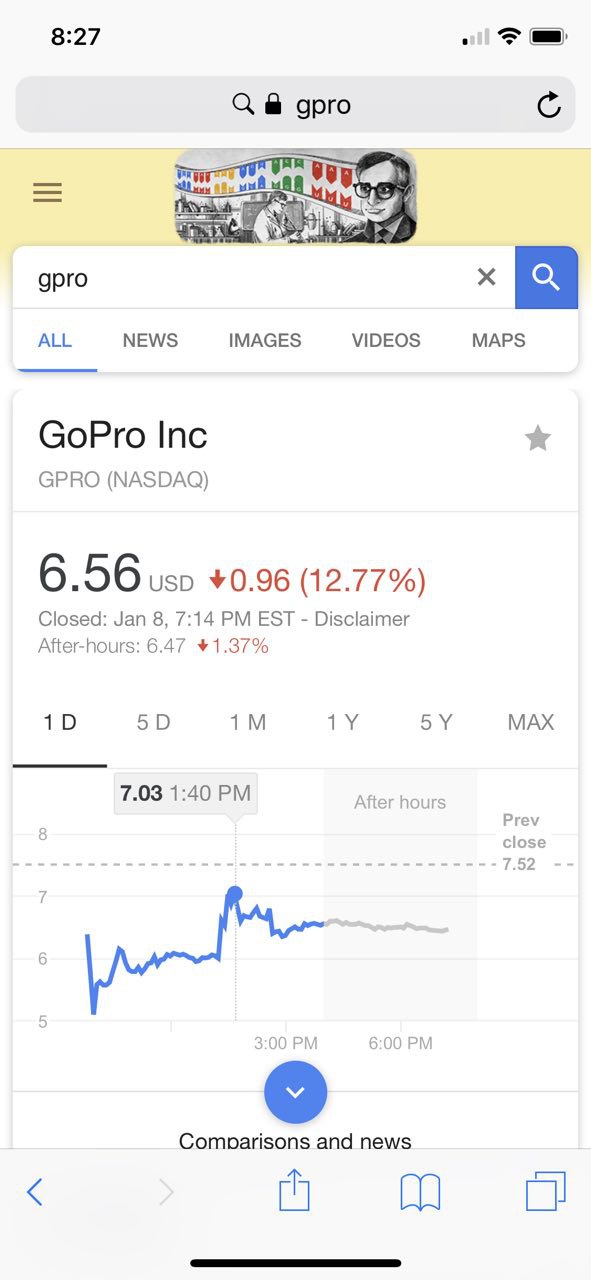This screenshot has width=591, height=1280.
Task: Expand details with the blue chevron button
Action: (x=295, y=1092)
